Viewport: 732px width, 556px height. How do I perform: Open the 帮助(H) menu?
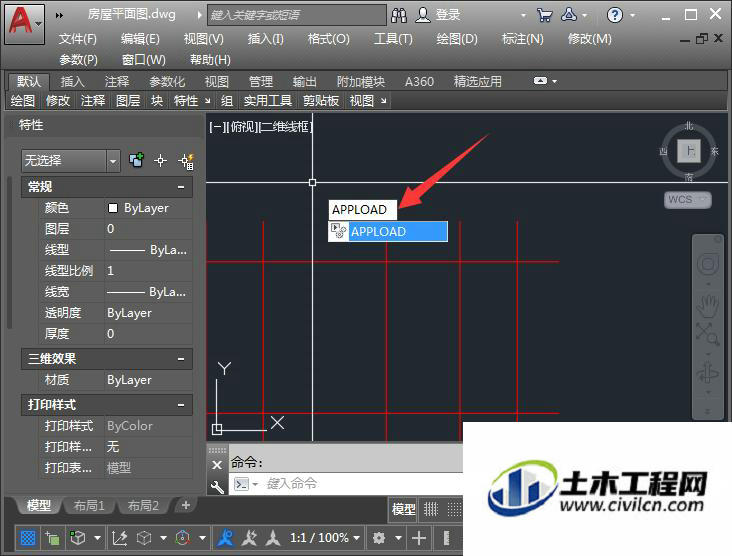click(210, 60)
